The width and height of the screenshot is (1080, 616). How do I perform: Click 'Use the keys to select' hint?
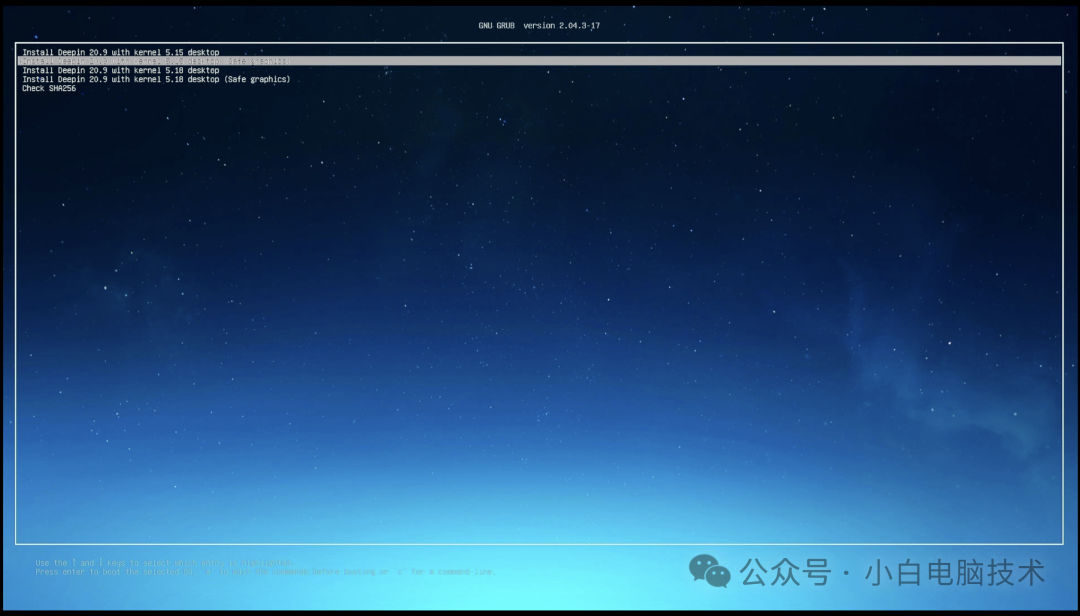165,563
